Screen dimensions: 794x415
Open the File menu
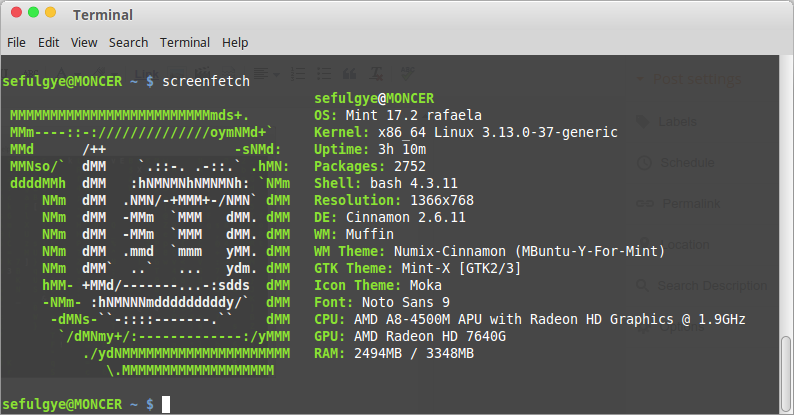pos(16,43)
